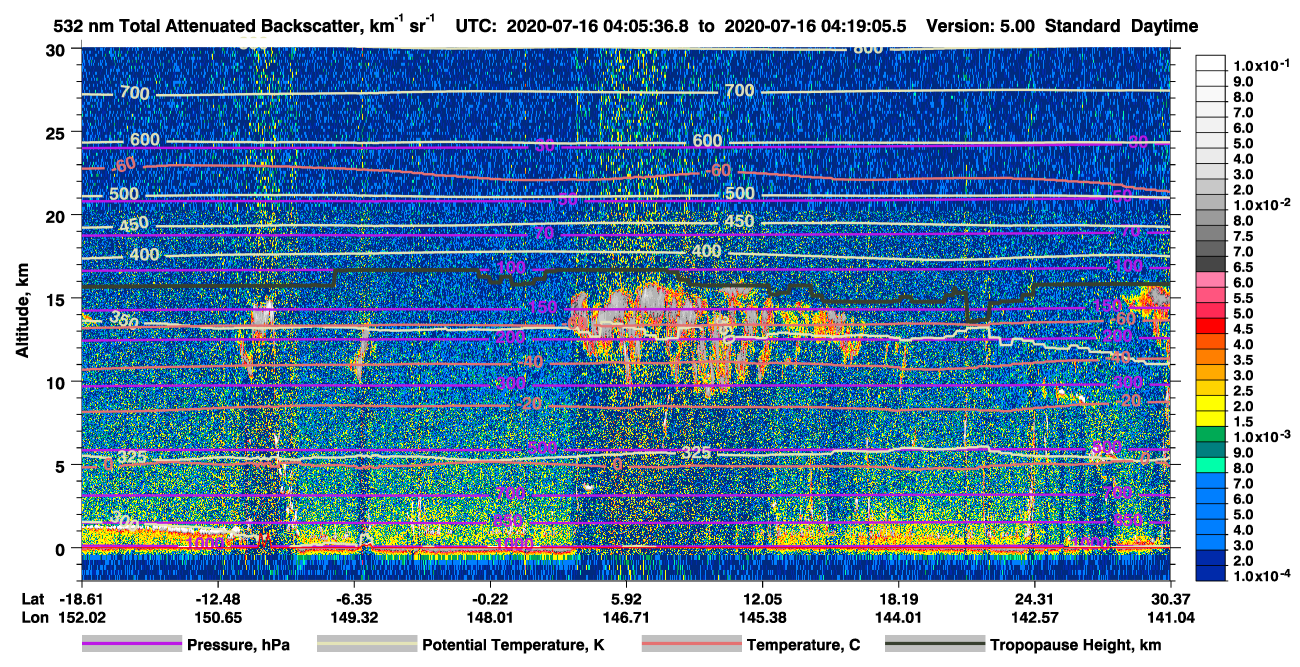The image size is (1300, 667).
Task: Click the 'Lat' row label under the plot
Action: [32, 599]
